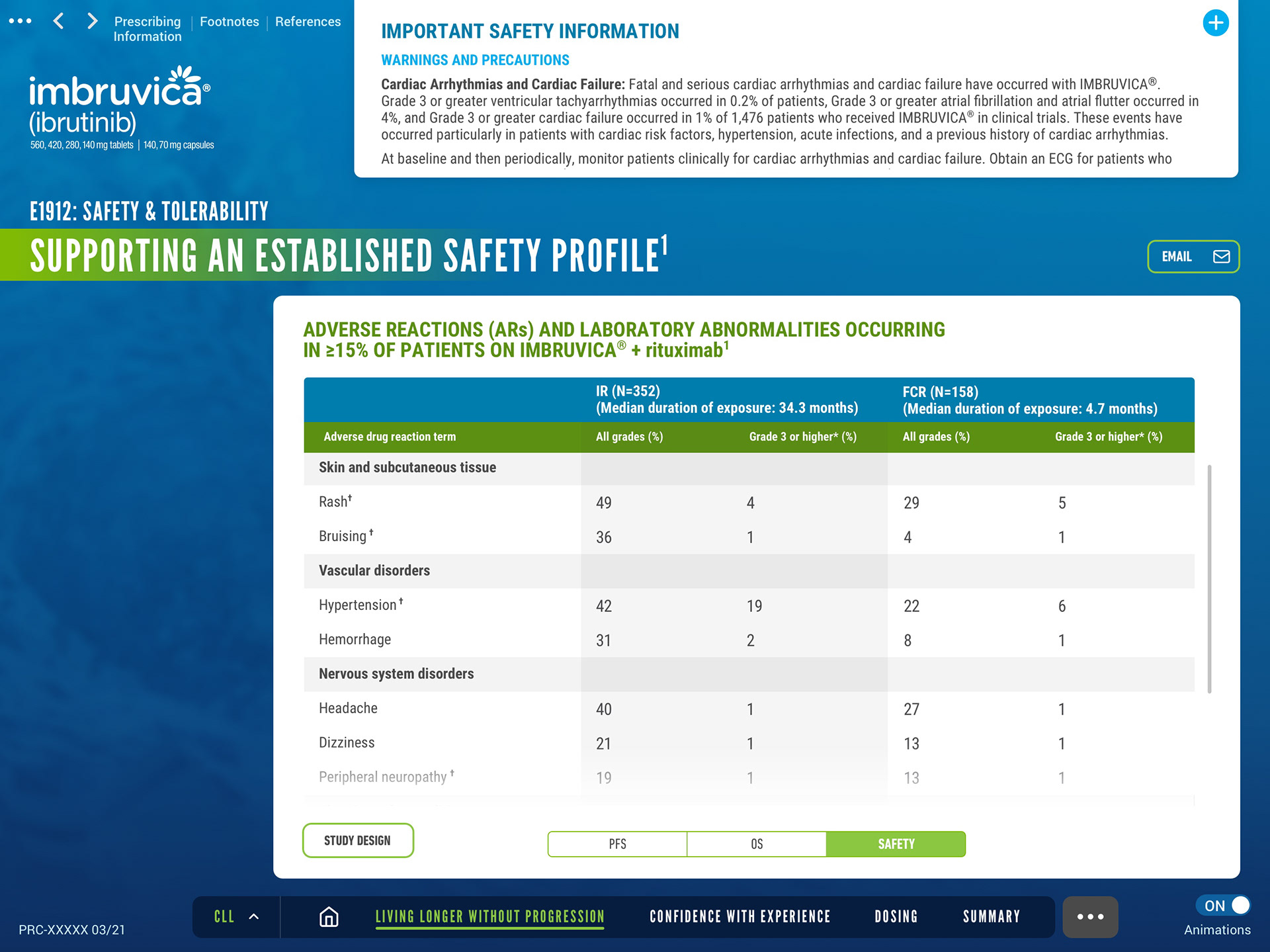Expand Important Safety Information with plus icon
The height and width of the screenshot is (952, 1270).
pyautogui.click(x=1215, y=23)
